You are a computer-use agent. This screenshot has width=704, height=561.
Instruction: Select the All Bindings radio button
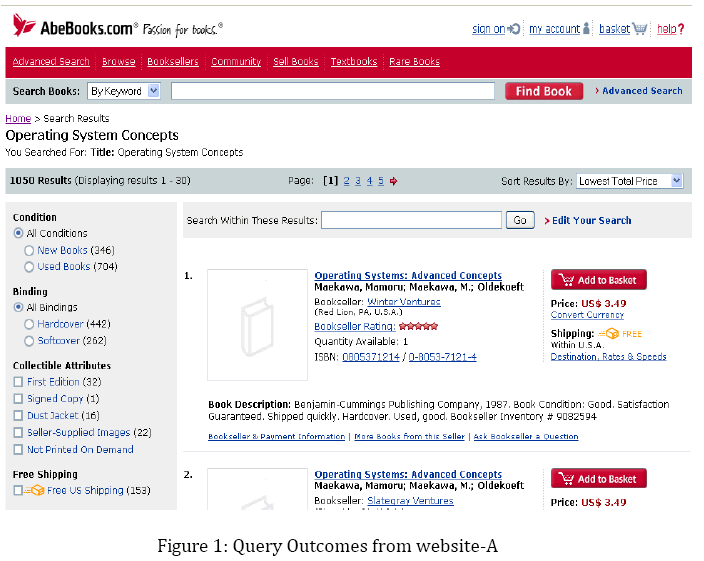coord(18,307)
